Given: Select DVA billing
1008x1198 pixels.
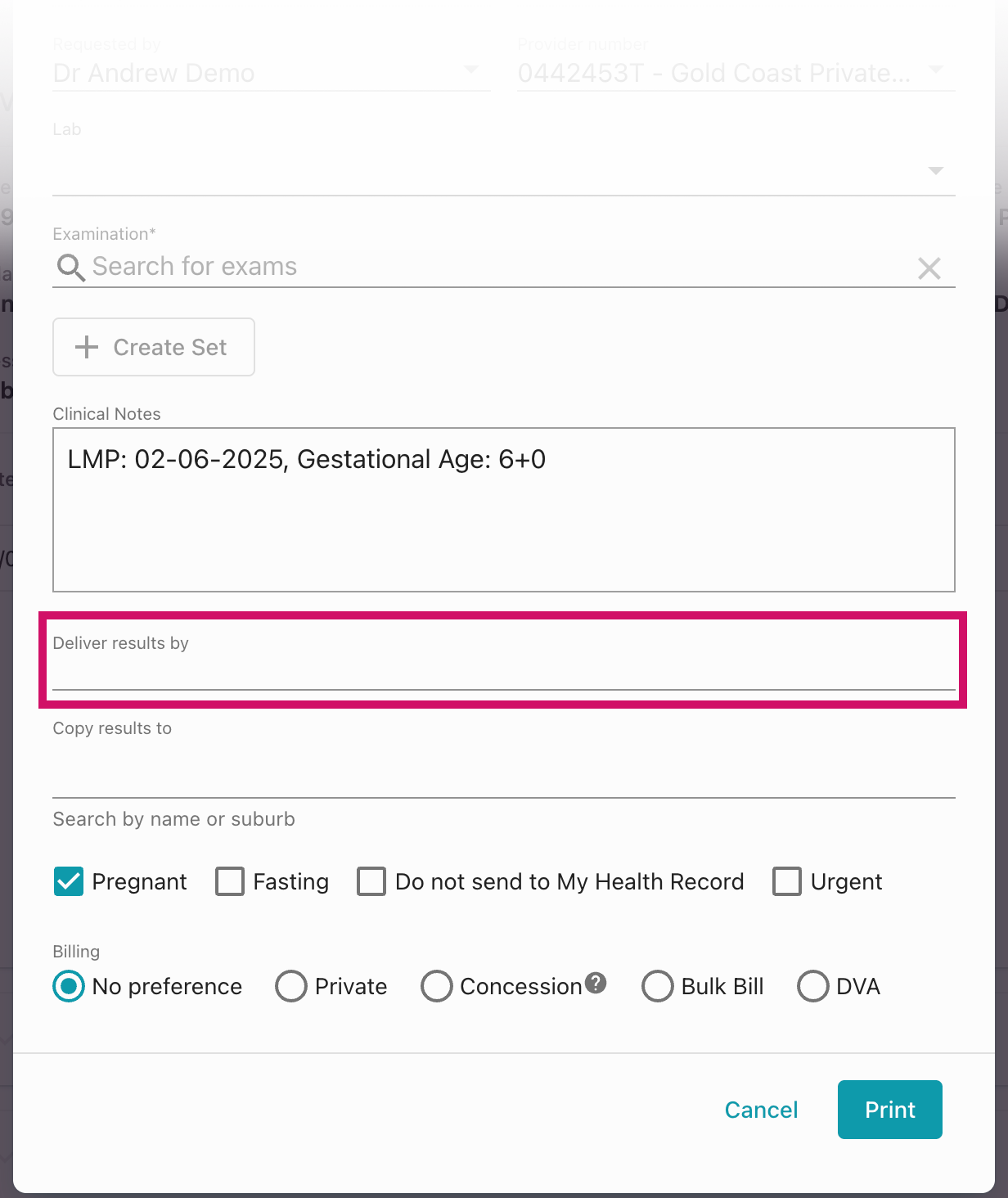Looking at the screenshot, I should pos(812,987).
